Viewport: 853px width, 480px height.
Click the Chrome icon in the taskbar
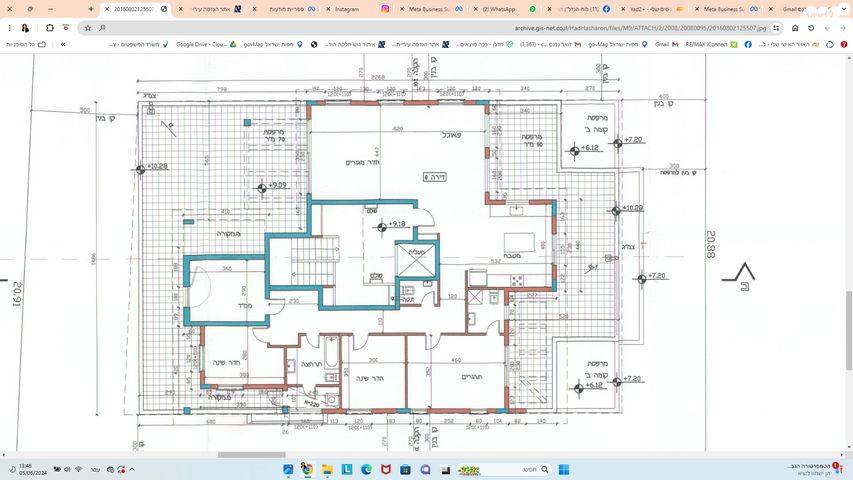[x=307, y=469]
